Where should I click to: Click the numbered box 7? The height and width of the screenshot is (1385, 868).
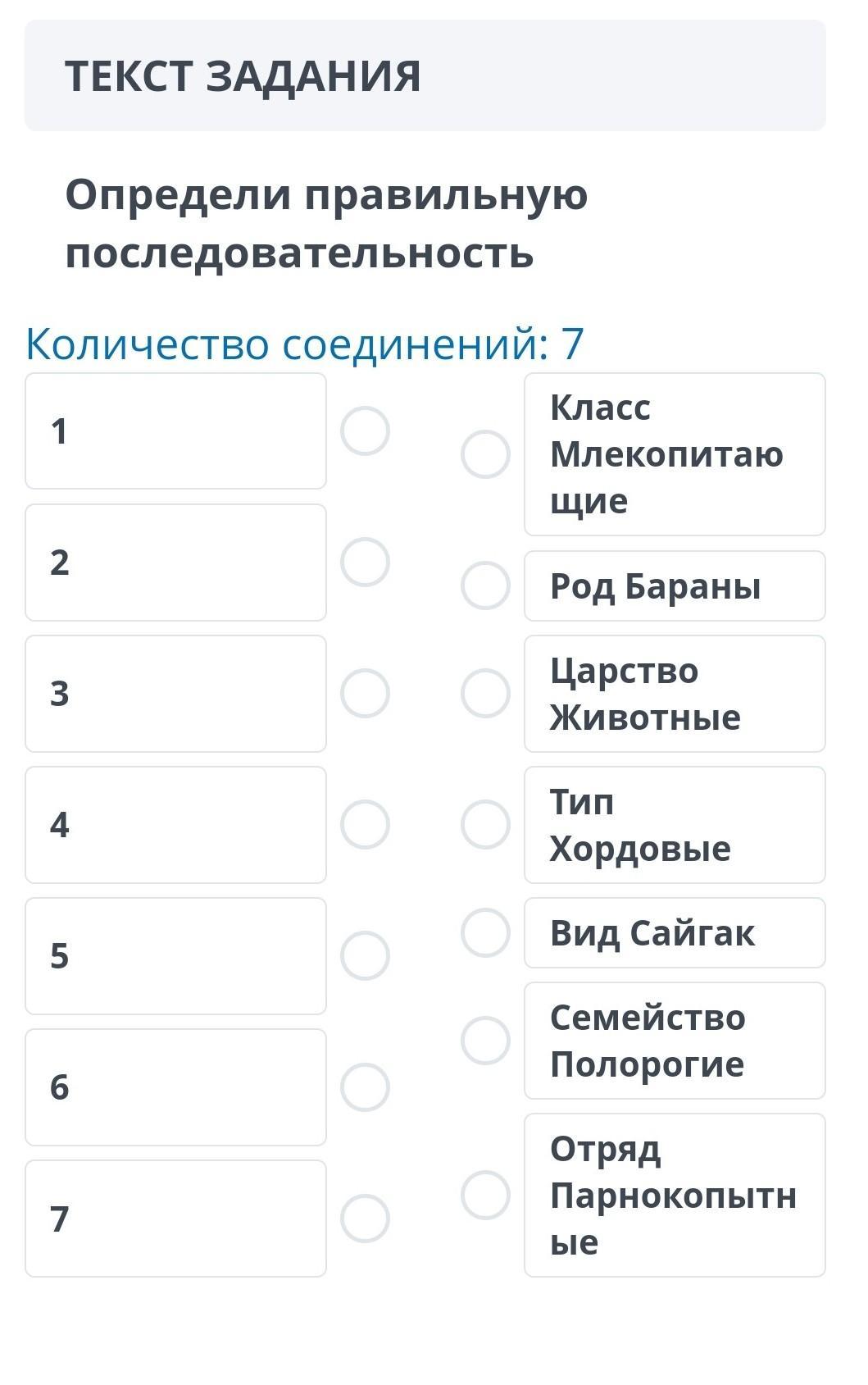(175, 1219)
